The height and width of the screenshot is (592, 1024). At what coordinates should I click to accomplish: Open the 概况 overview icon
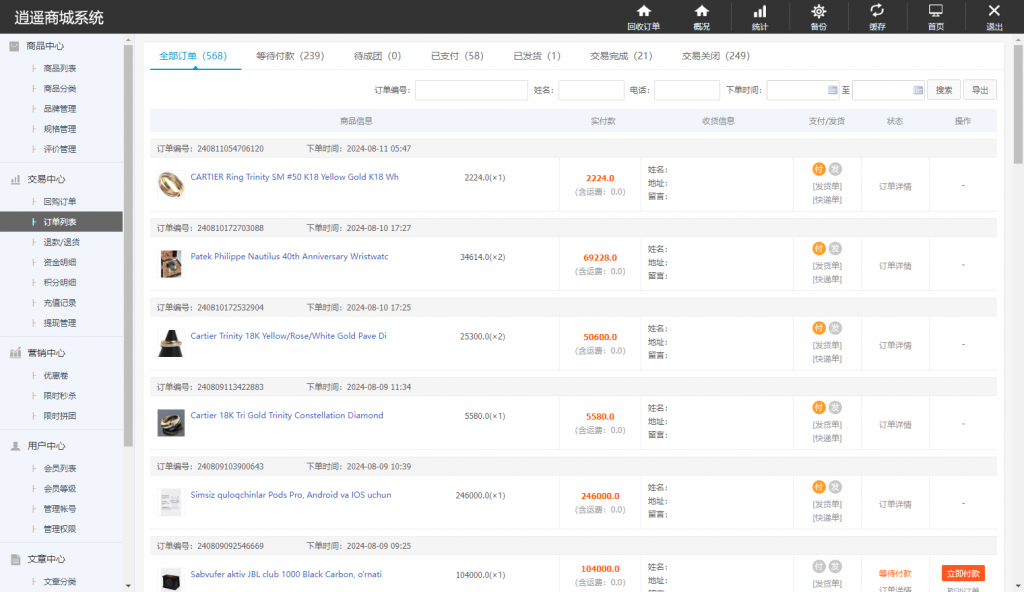click(701, 18)
